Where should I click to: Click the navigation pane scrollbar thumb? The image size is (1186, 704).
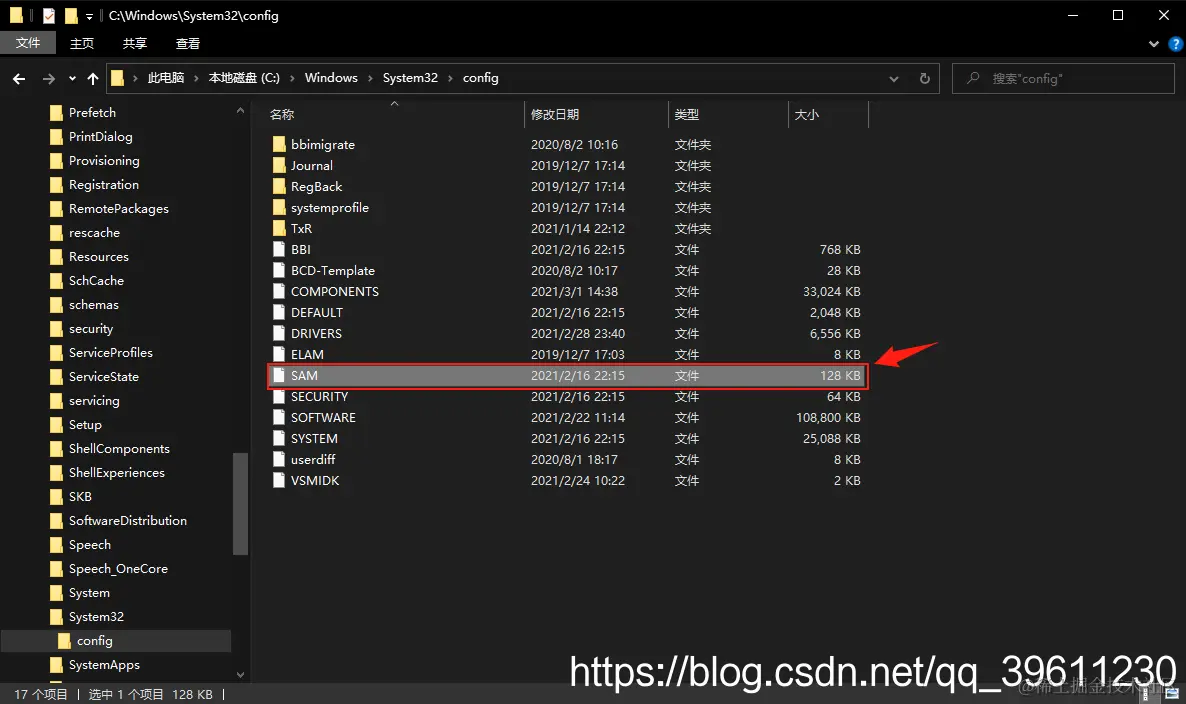(x=241, y=504)
